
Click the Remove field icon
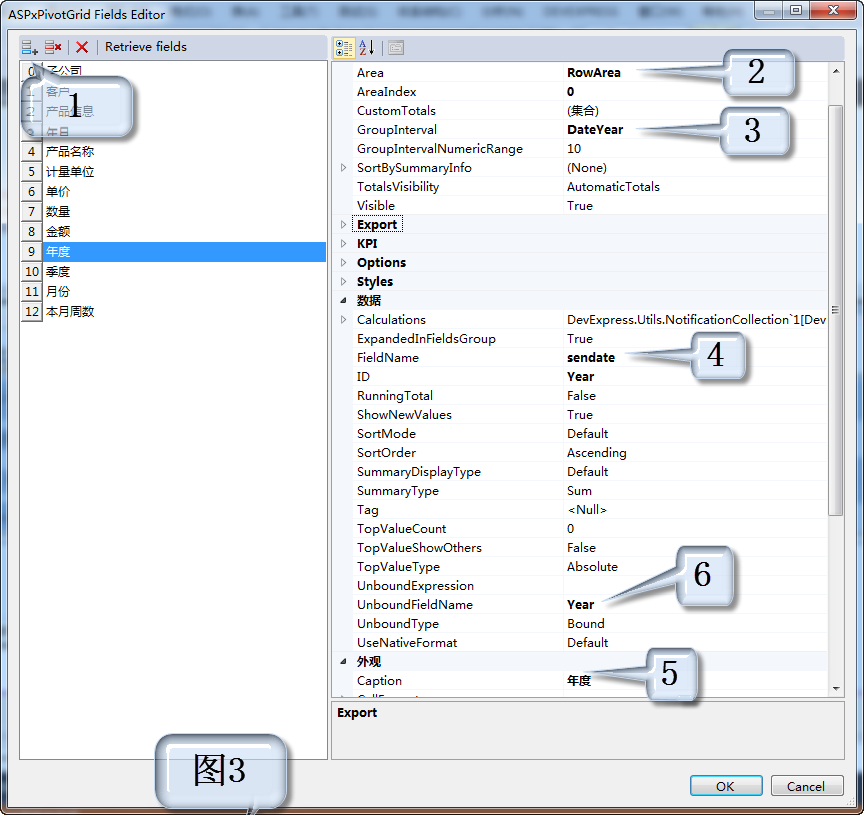pyautogui.click(x=53, y=47)
